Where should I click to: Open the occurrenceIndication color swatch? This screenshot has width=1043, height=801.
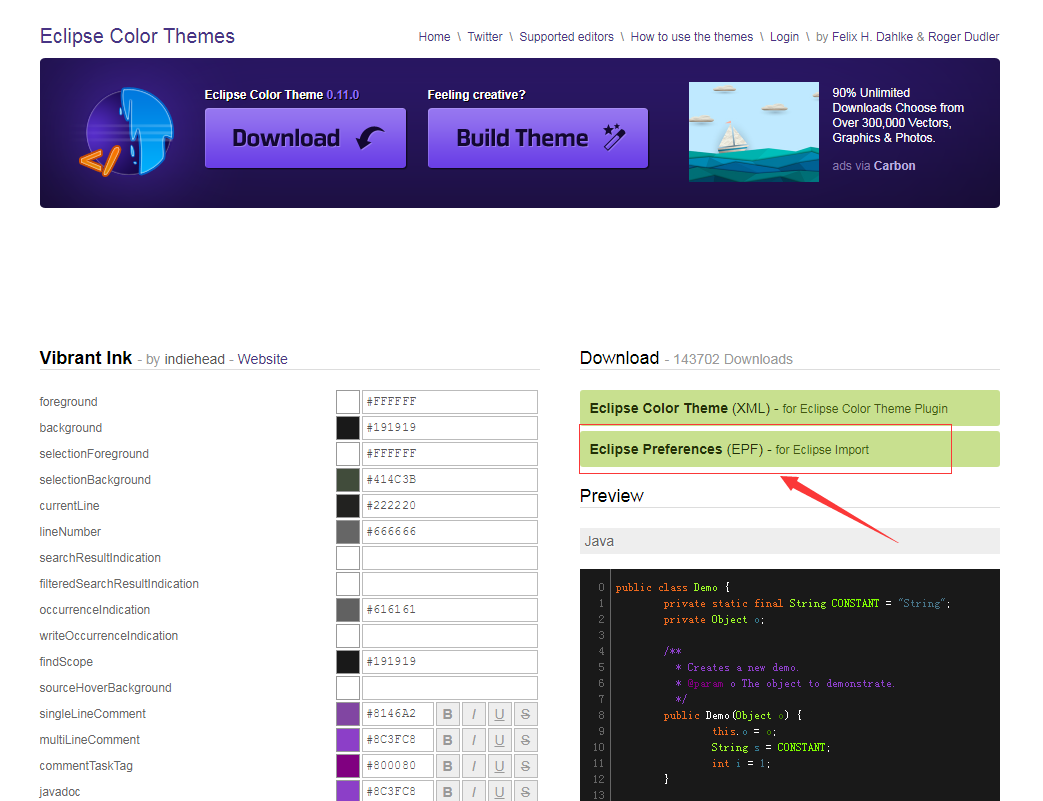coord(348,609)
